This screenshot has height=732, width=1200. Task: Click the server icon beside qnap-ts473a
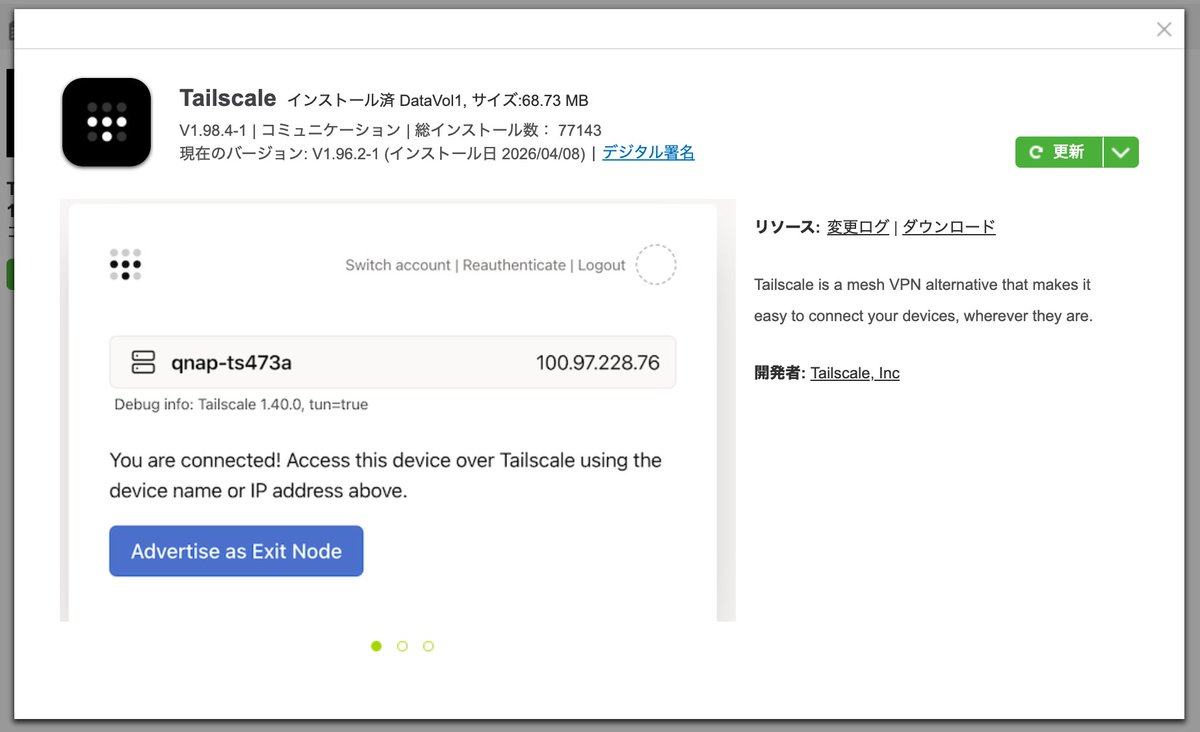(x=143, y=362)
